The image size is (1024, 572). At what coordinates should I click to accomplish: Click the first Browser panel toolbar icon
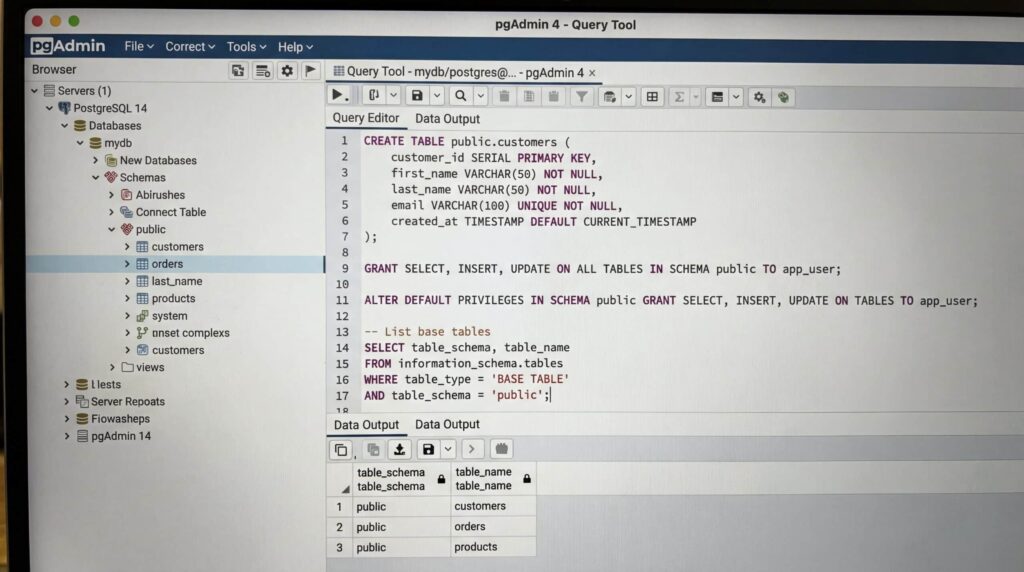point(238,71)
